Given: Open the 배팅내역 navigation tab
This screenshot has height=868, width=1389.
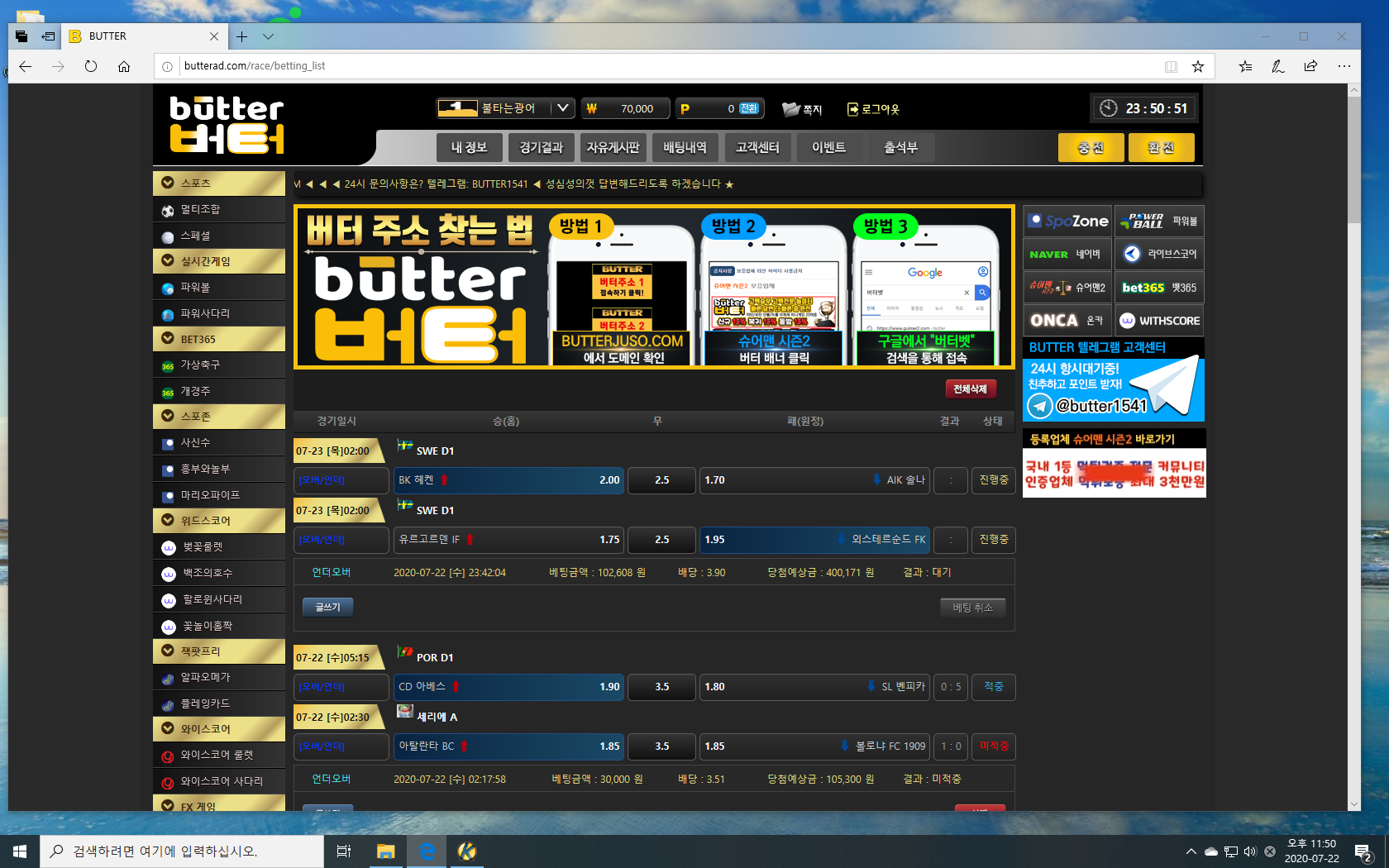Looking at the screenshot, I should tap(685, 148).
